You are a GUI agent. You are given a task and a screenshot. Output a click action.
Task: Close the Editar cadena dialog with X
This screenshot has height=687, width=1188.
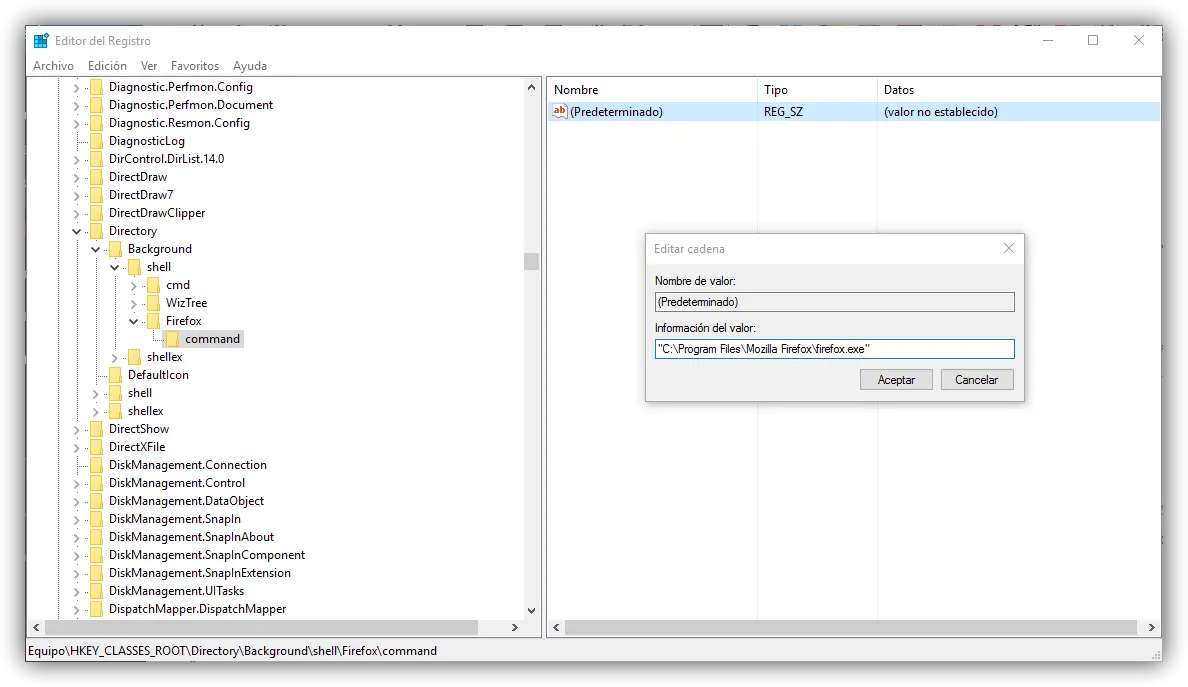click(x=1008, y=248)
